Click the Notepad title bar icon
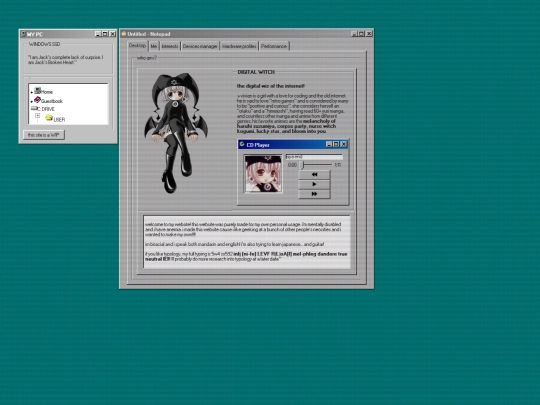Image resolution: width=540 pixels, height=405 pixels. tap(124, 34)
